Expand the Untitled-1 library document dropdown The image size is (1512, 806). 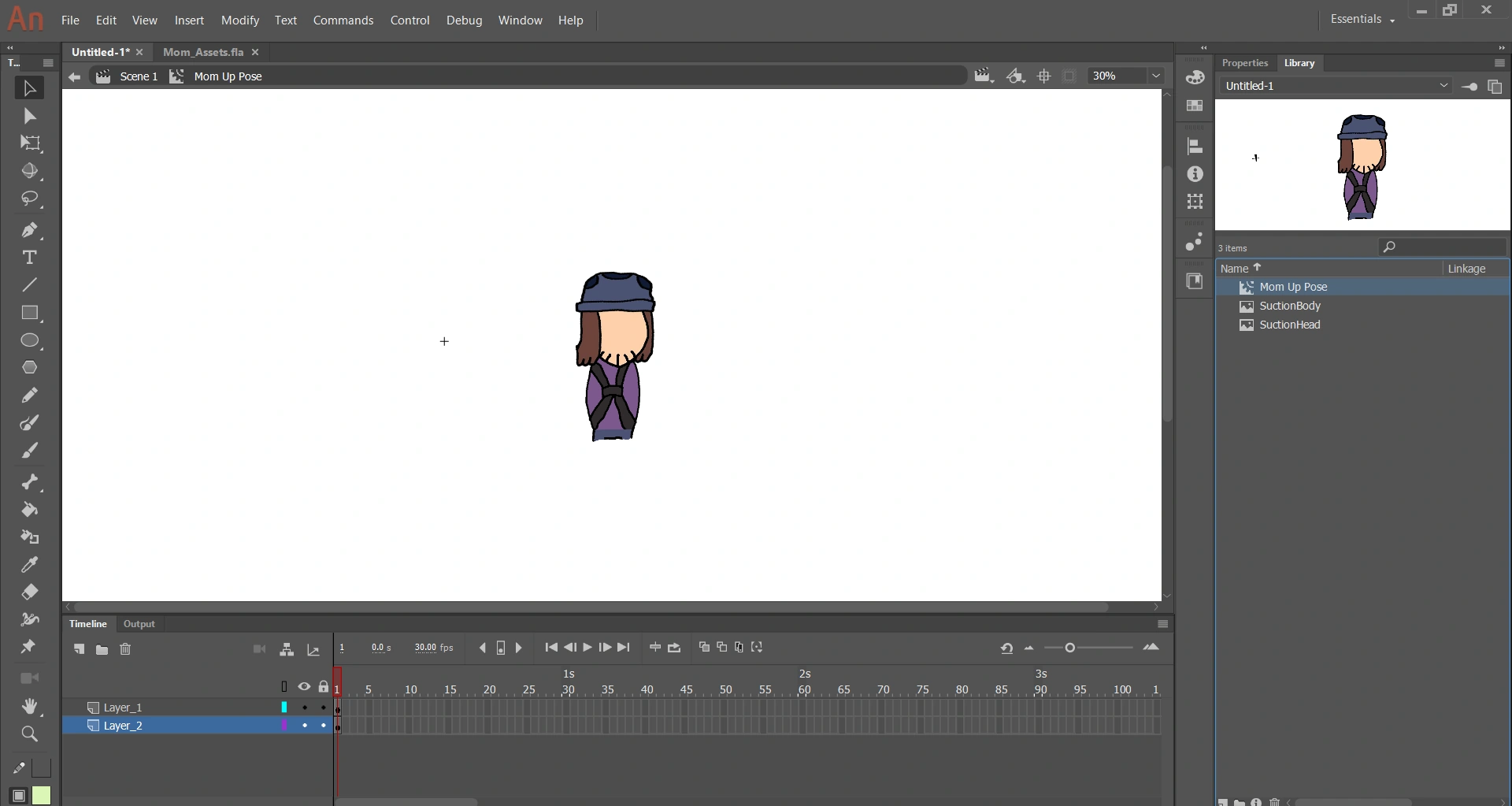[1443, 86]
